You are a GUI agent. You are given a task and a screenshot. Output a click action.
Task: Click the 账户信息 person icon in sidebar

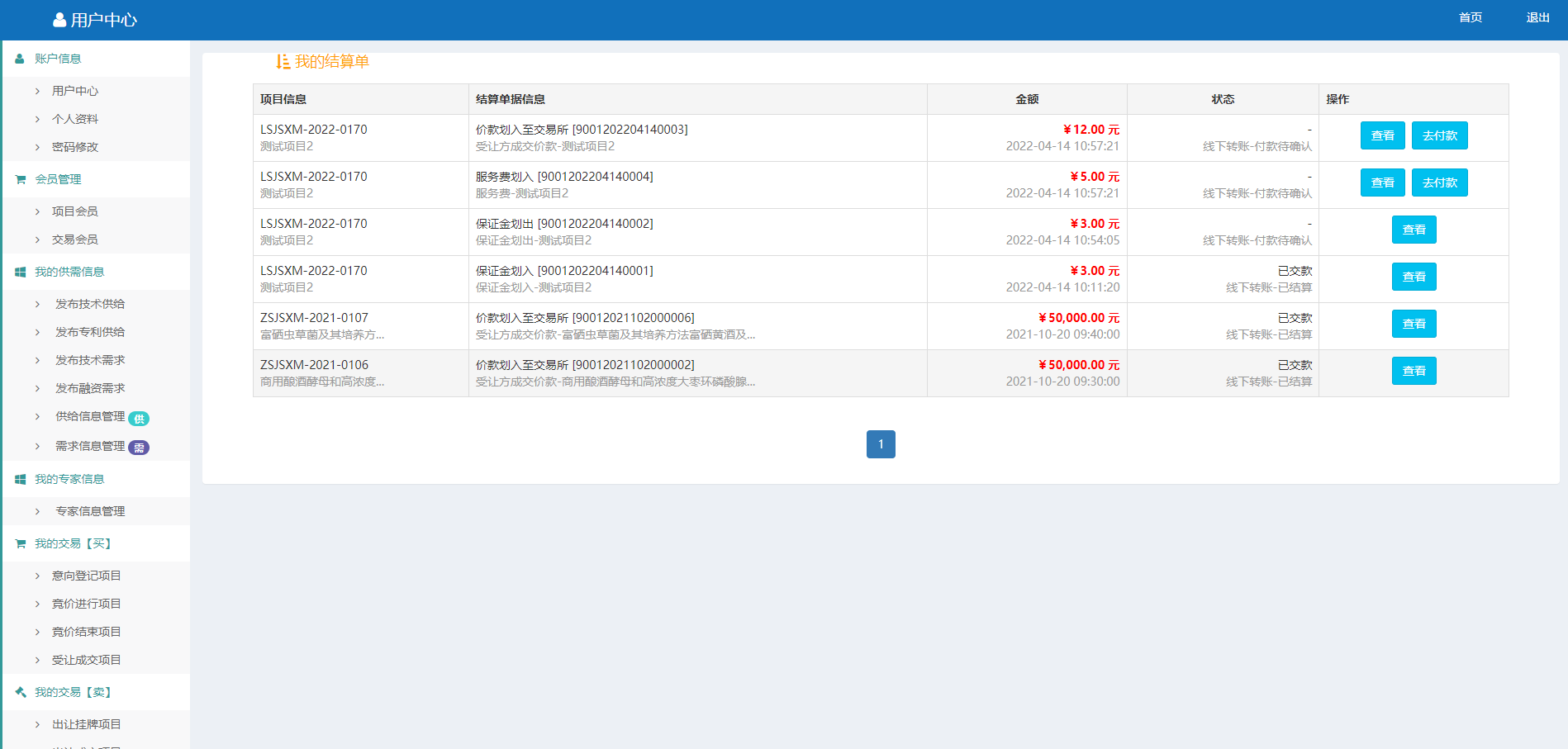click(20, 59)
